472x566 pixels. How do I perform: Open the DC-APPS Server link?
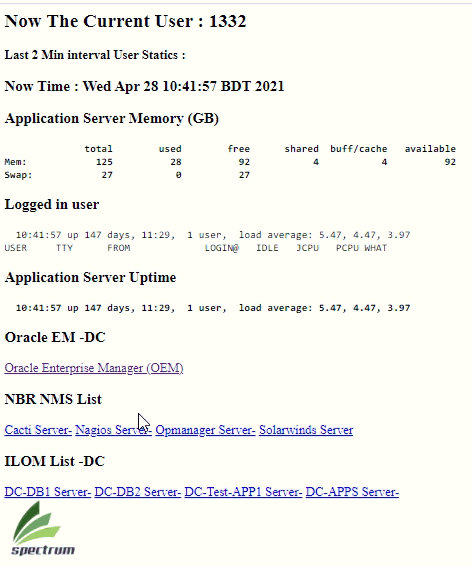(x=352, y=492)
